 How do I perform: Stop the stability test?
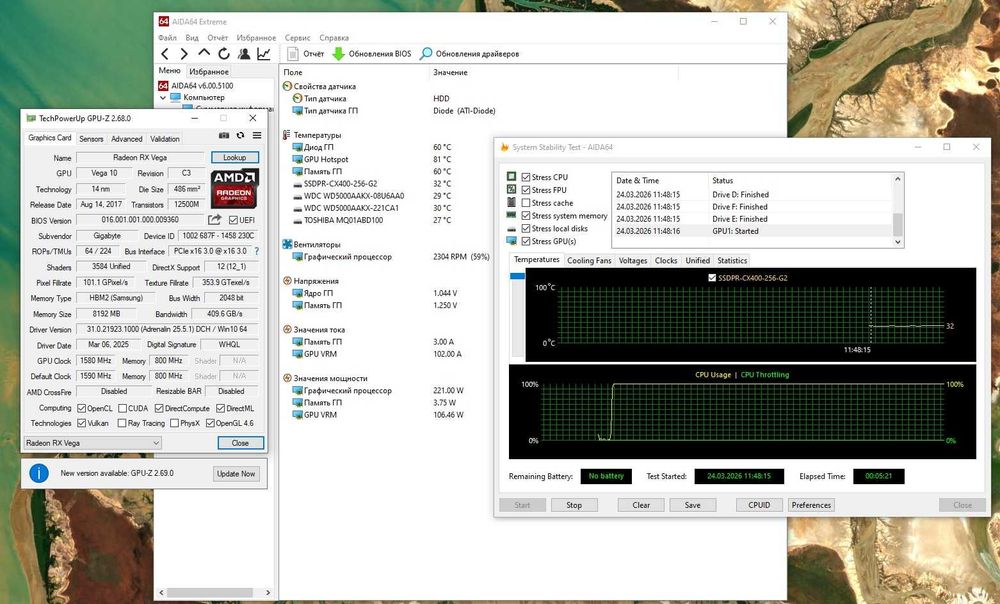coord(574,505)
